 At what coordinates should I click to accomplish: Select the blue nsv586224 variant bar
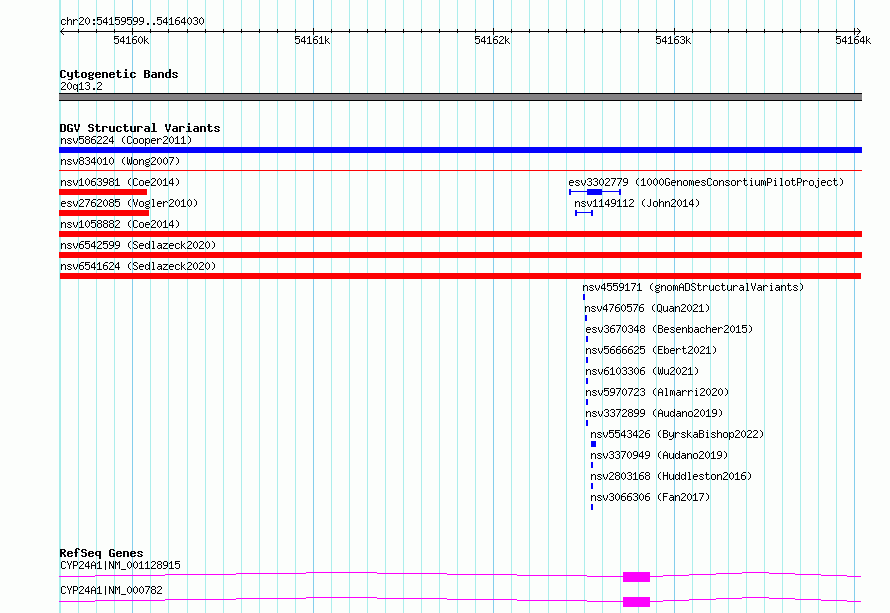460,150
